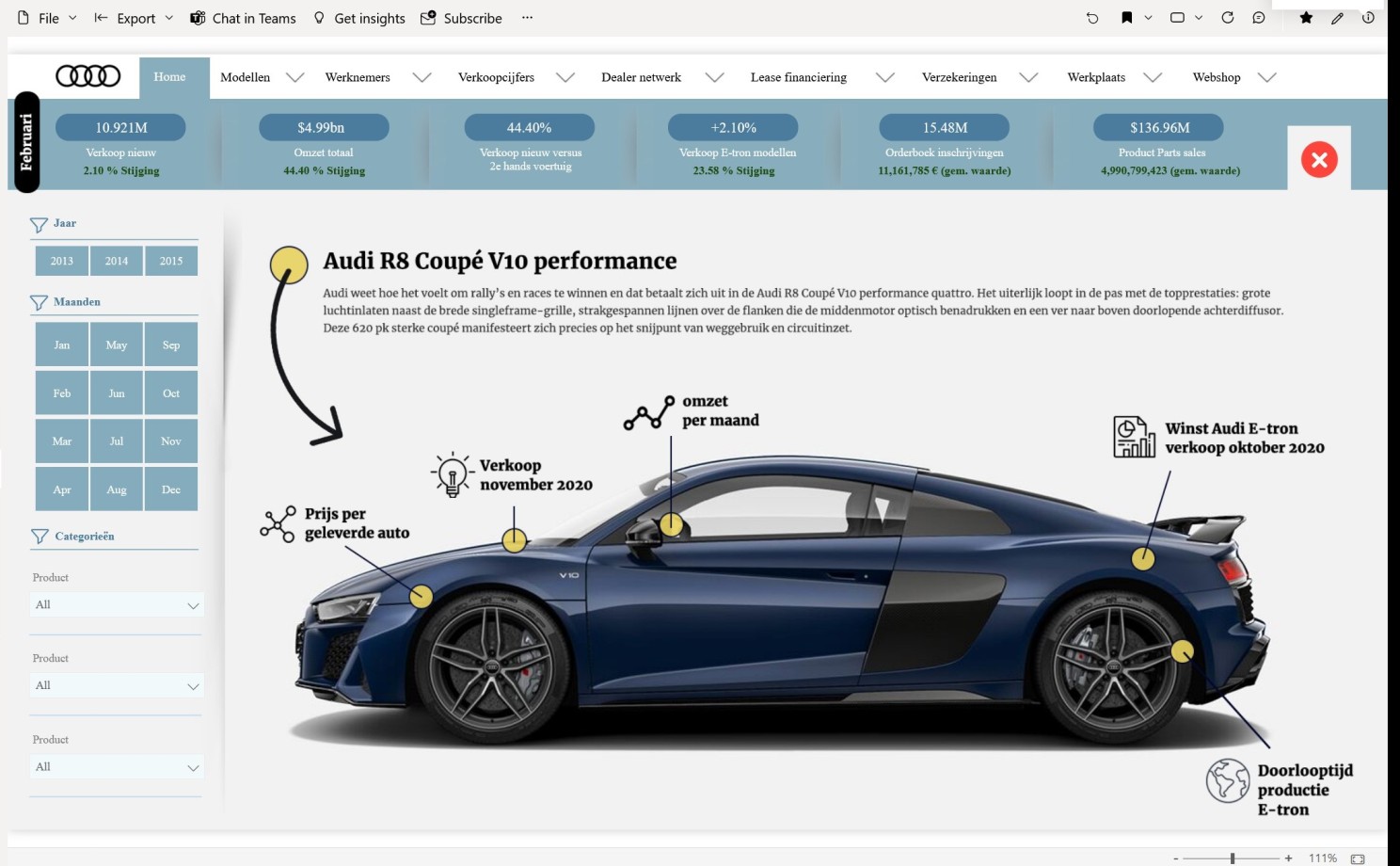Expand the Modellen menu chevron
1400x866 pixels.
(294, 77)
